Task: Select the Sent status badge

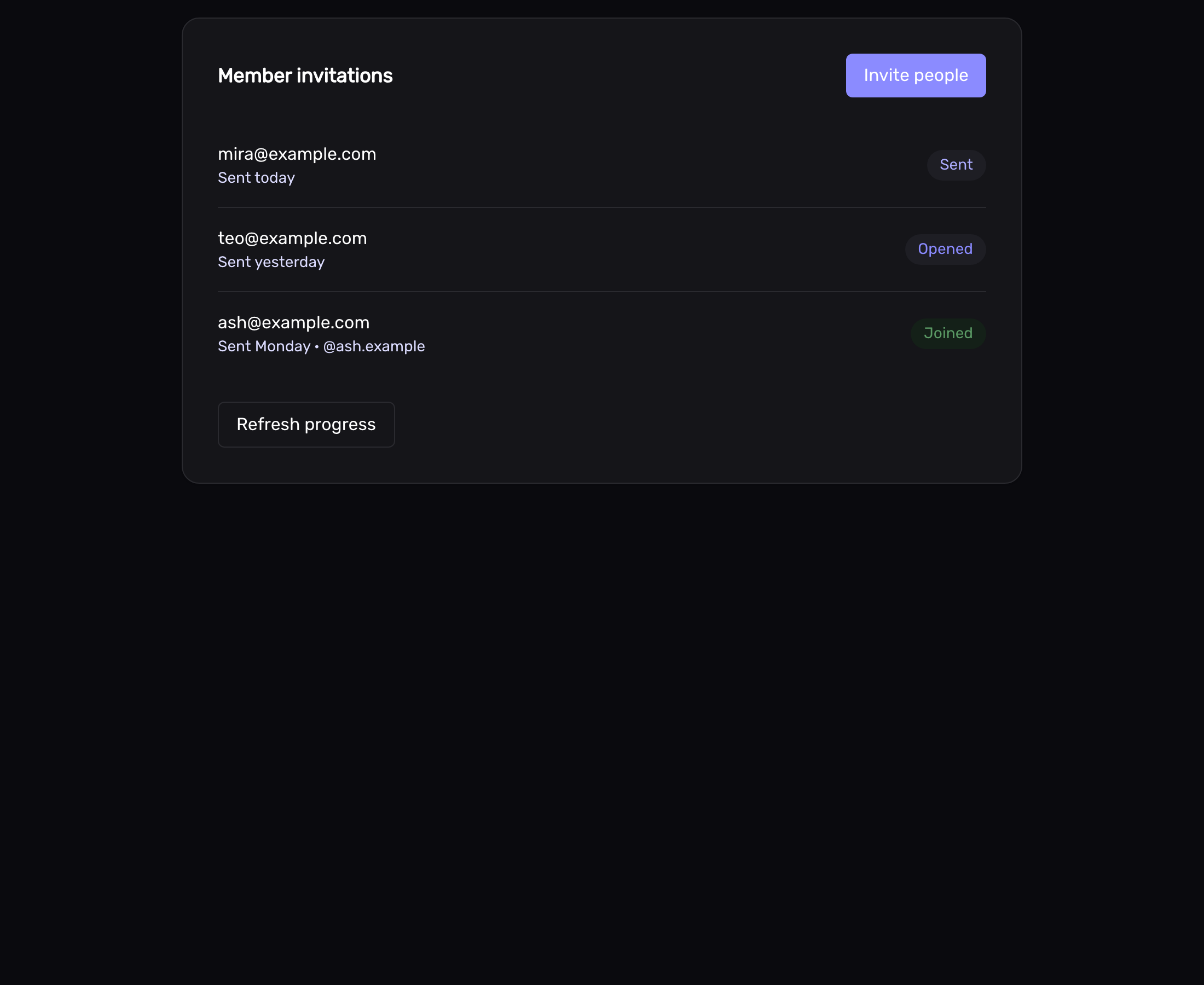Action: pos(956,165)
